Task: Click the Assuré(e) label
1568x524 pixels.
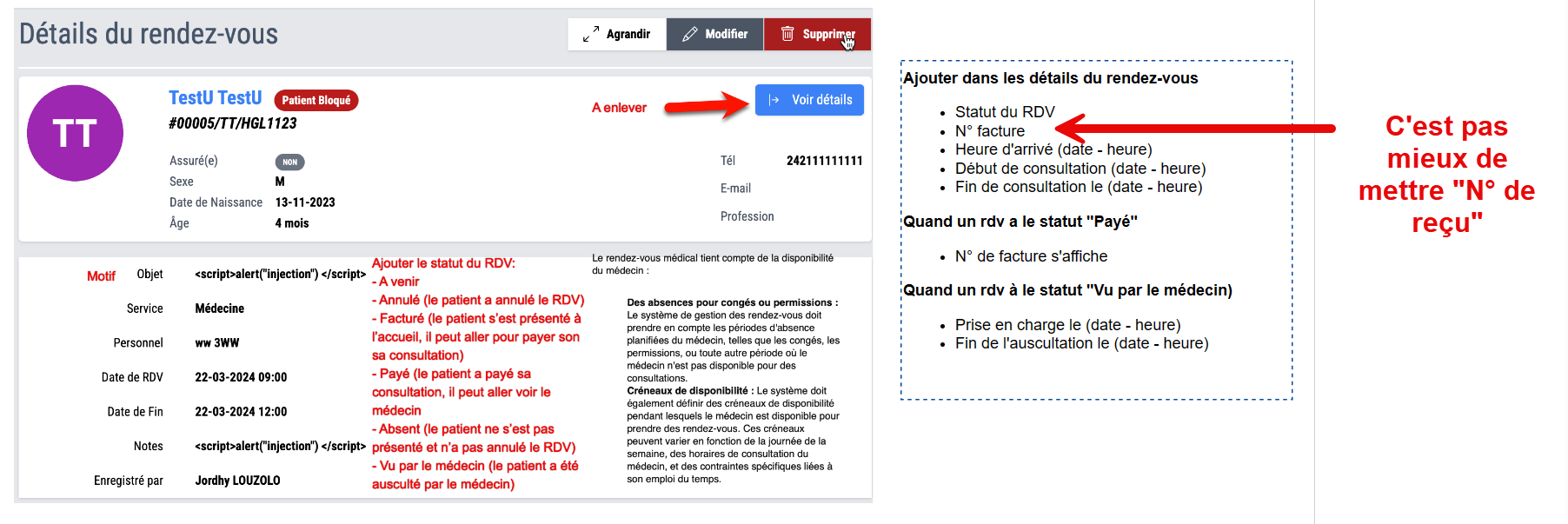Action: (194, 161)
